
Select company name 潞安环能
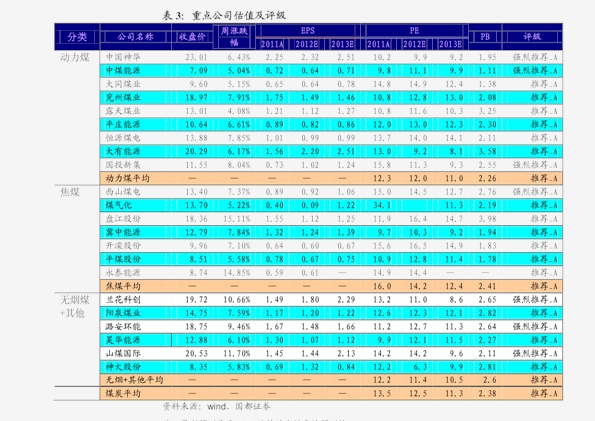123,327
